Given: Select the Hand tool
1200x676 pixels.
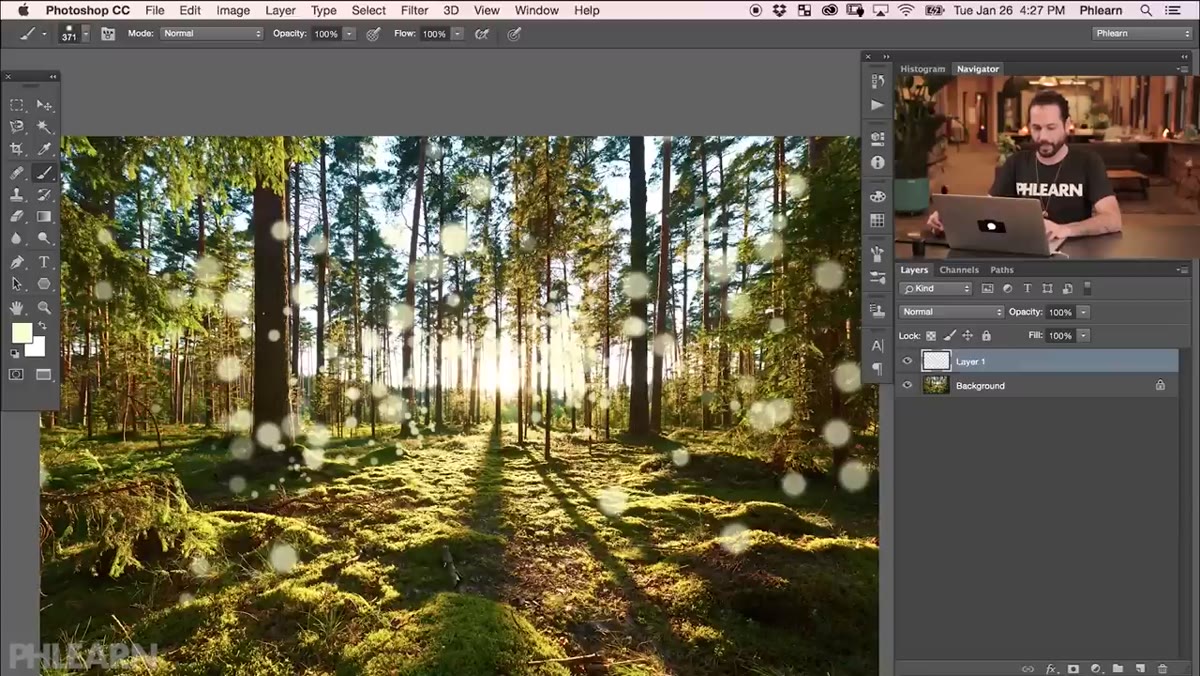Looking at the screenshot, I should [x=17, y=307].
